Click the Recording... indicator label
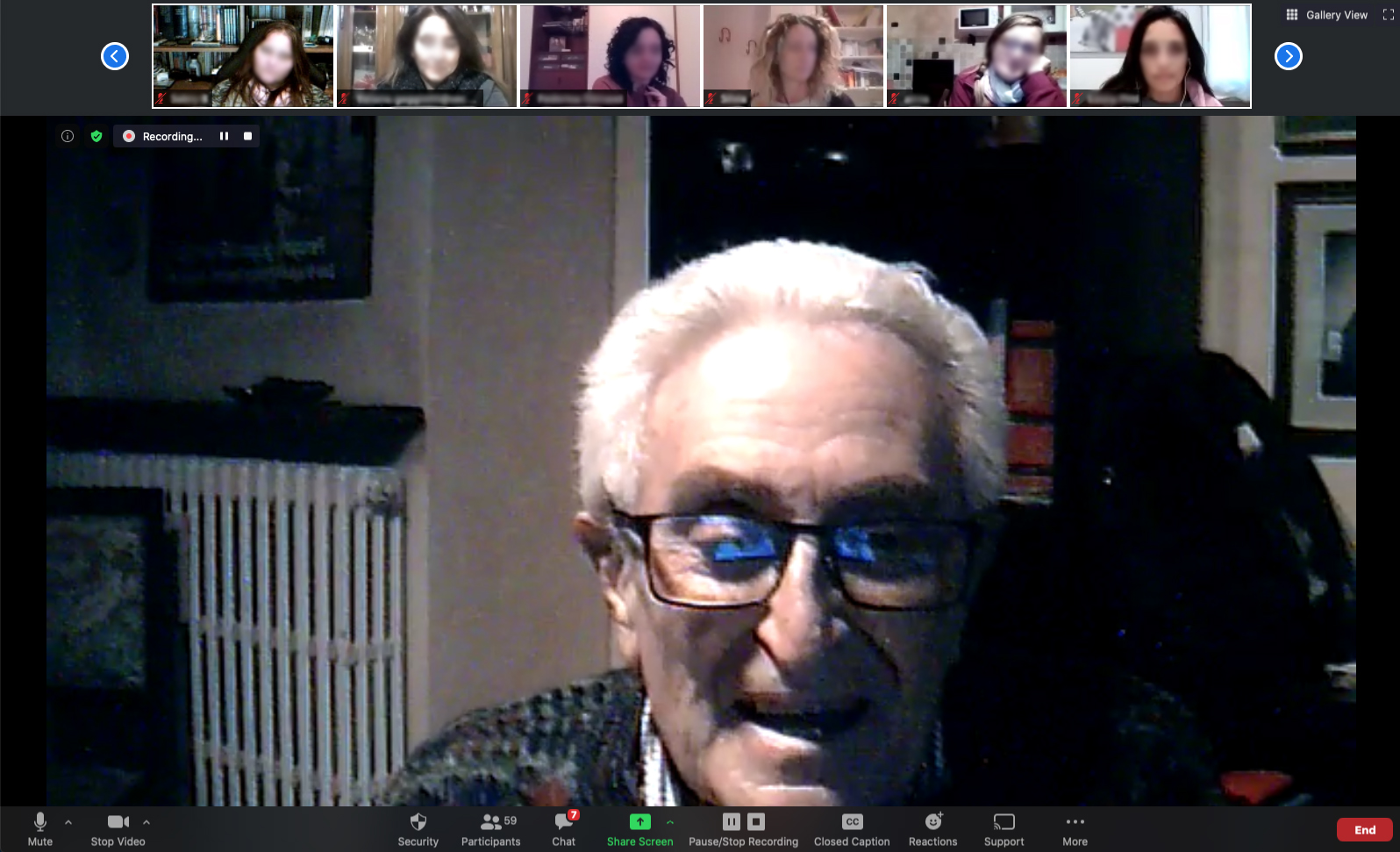This screenshot has width=1400, height=852. [x=172, y=136]
